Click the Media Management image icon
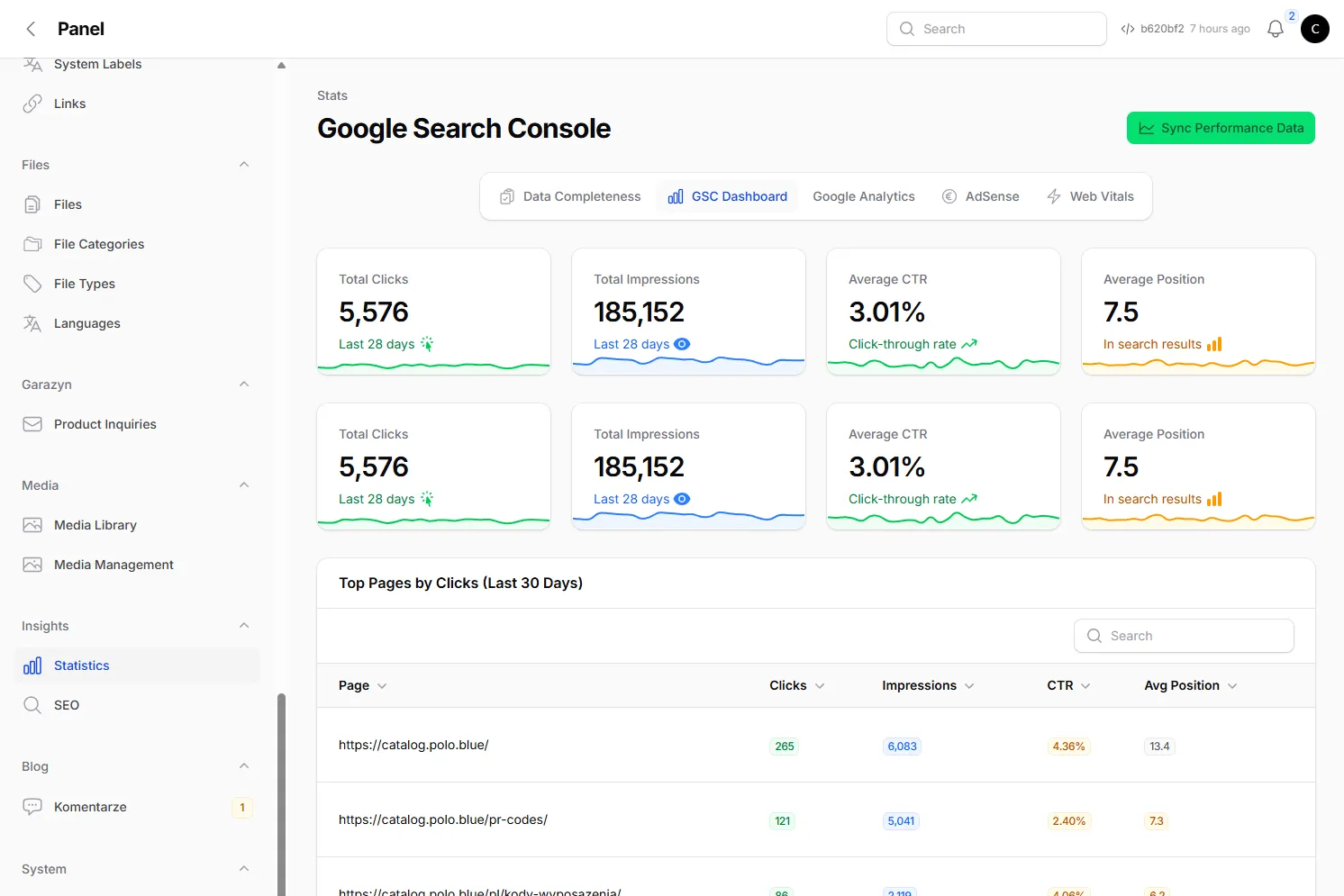1344x896 pixels. click(32, 565)
